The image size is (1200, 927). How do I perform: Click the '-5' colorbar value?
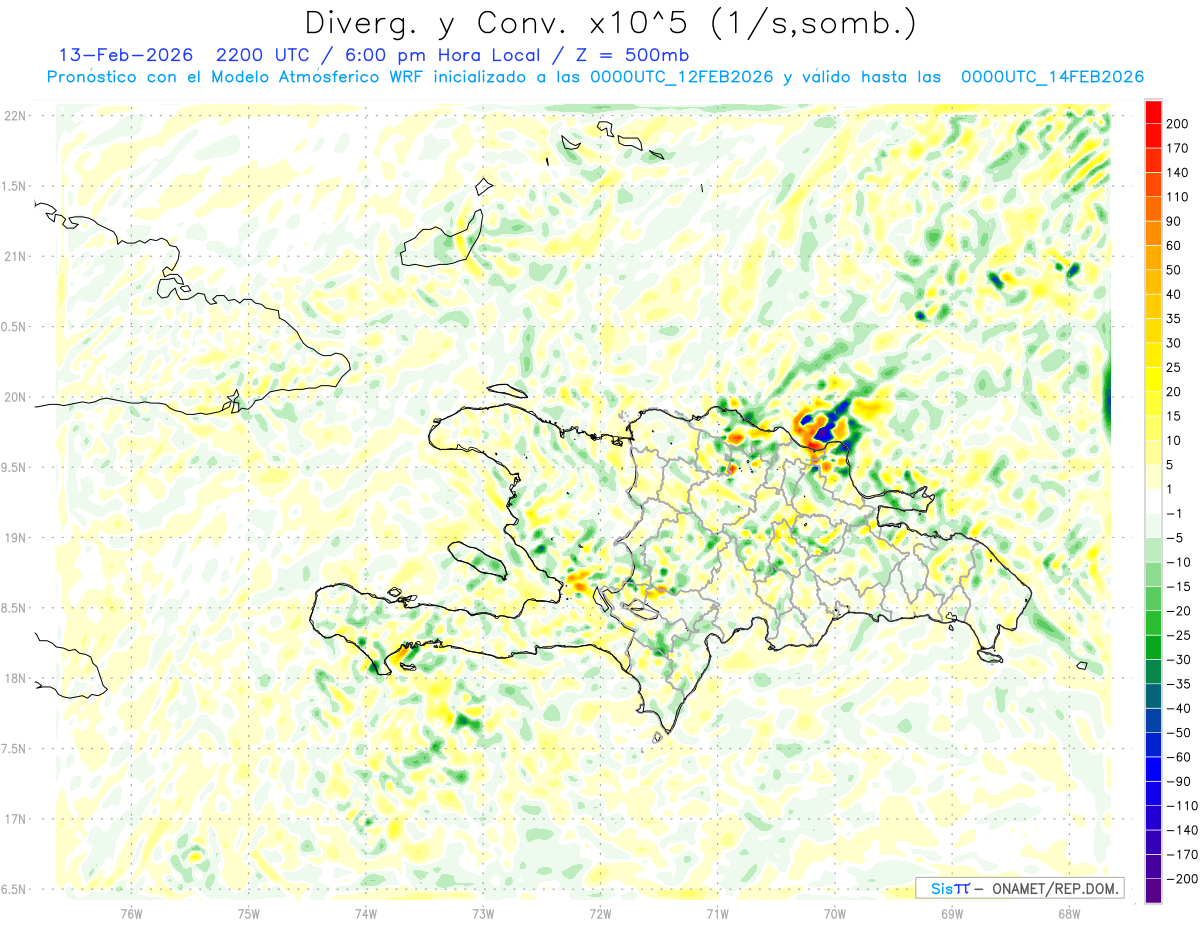tap(1175, 539)
